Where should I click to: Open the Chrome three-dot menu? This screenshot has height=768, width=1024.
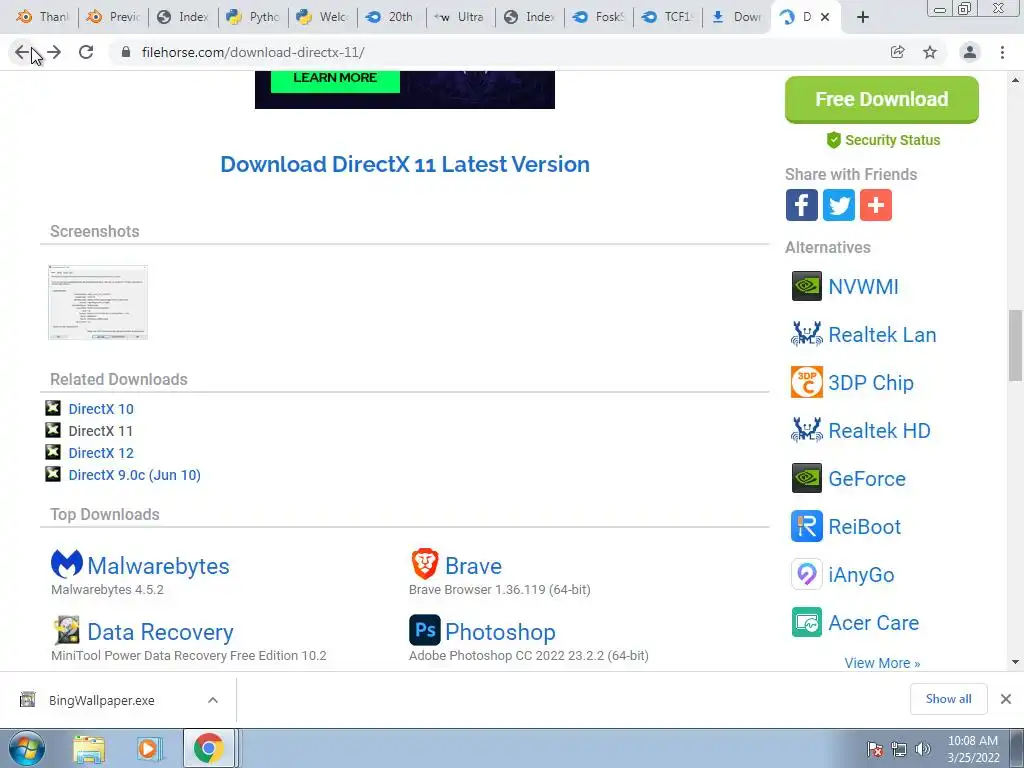[1002, 52]
